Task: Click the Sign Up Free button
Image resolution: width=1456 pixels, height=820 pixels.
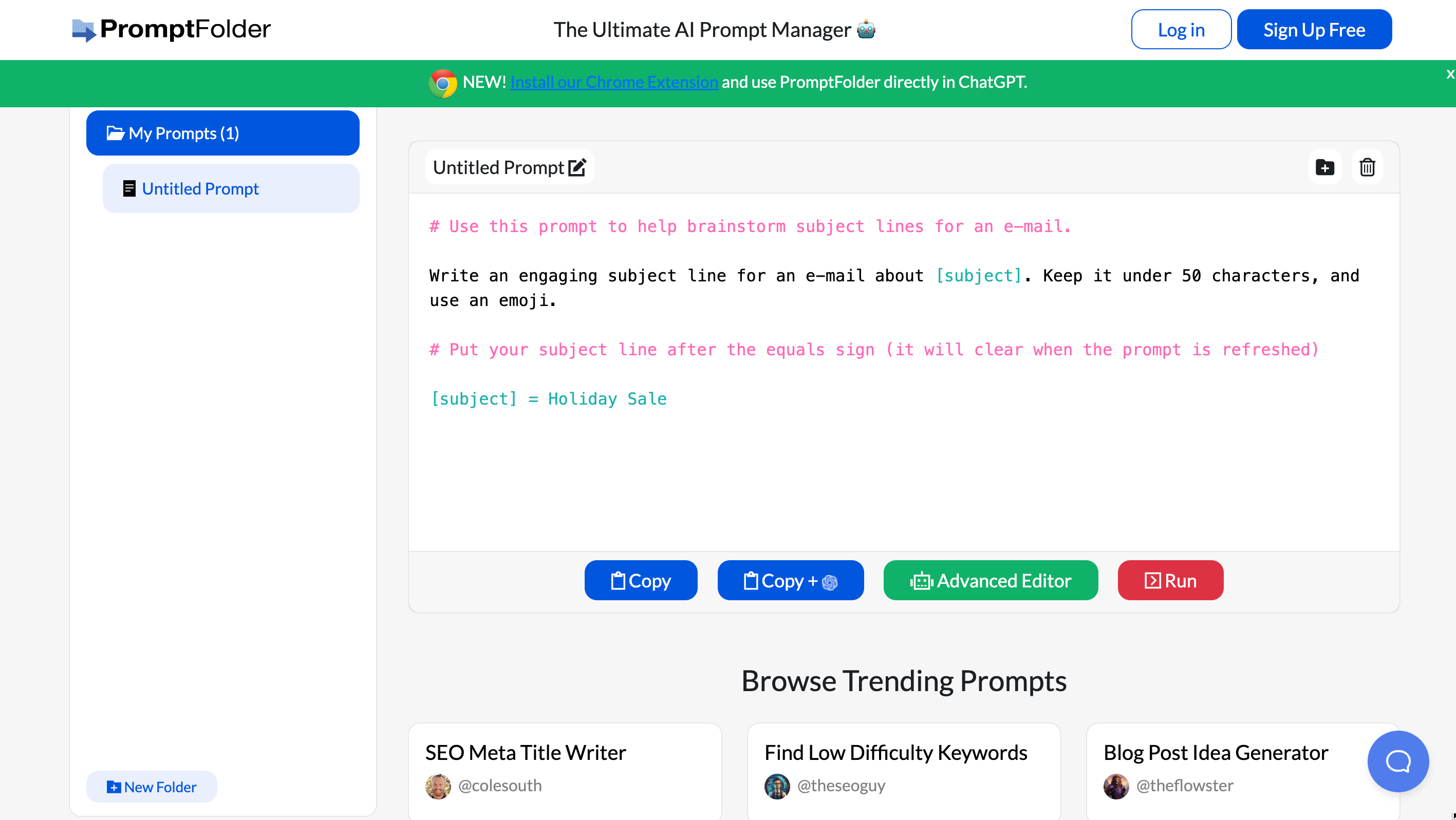Action: 1314,29
